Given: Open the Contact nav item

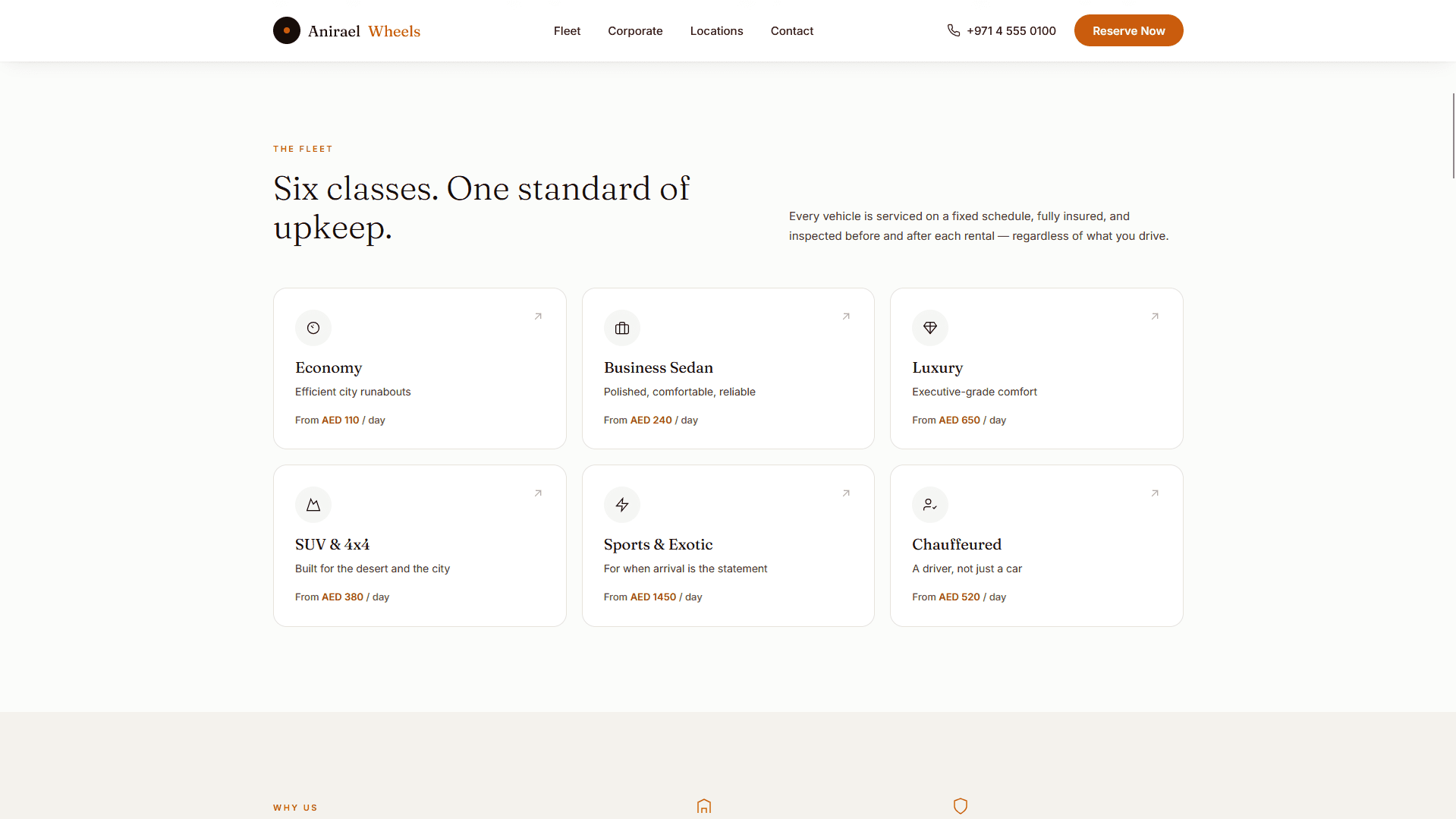Looking at the screenshot, I should coord(791,31).
